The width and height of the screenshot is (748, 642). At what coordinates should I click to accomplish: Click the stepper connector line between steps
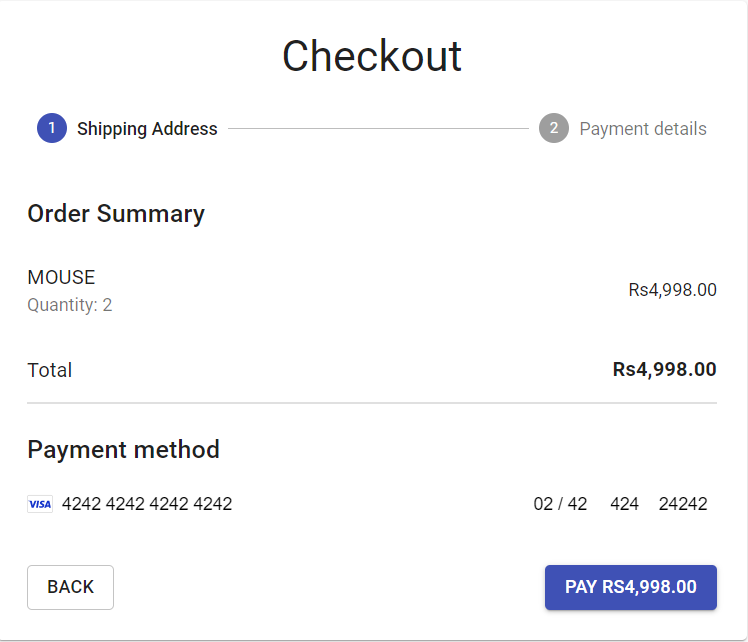click(378, 129)
